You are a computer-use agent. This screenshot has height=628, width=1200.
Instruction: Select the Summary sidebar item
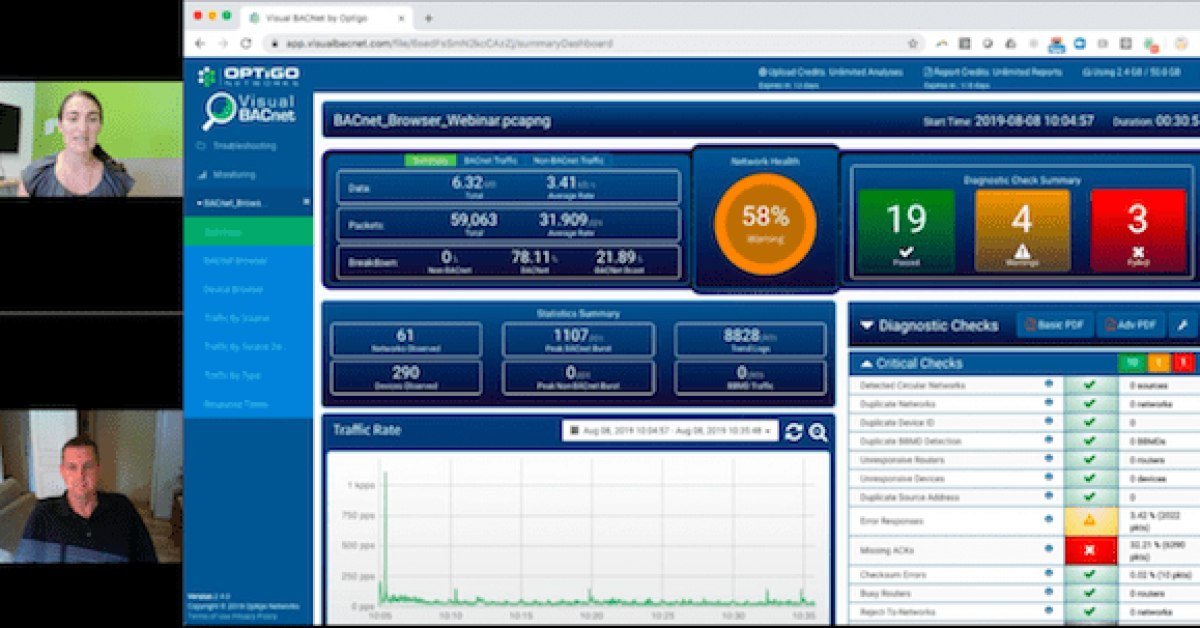point(248,231)
